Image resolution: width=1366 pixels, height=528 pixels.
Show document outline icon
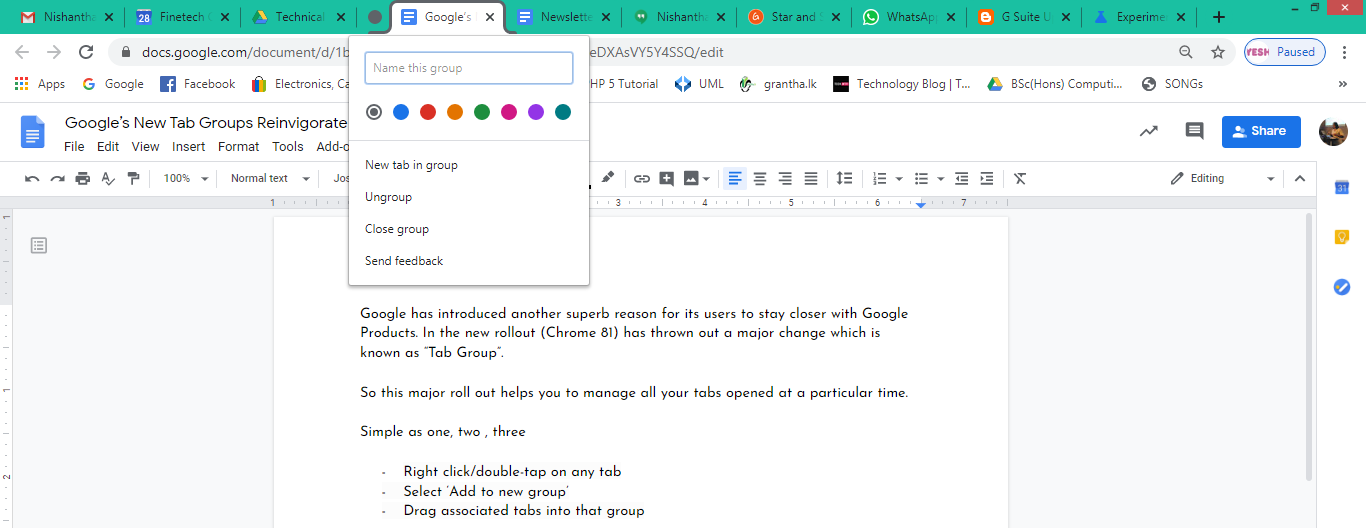point(39,245)
